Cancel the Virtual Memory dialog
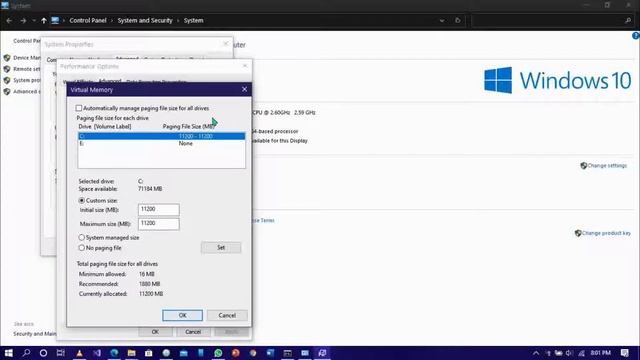Image resolution: width=640 pixels, height=360 pixels. pos(227,315)
